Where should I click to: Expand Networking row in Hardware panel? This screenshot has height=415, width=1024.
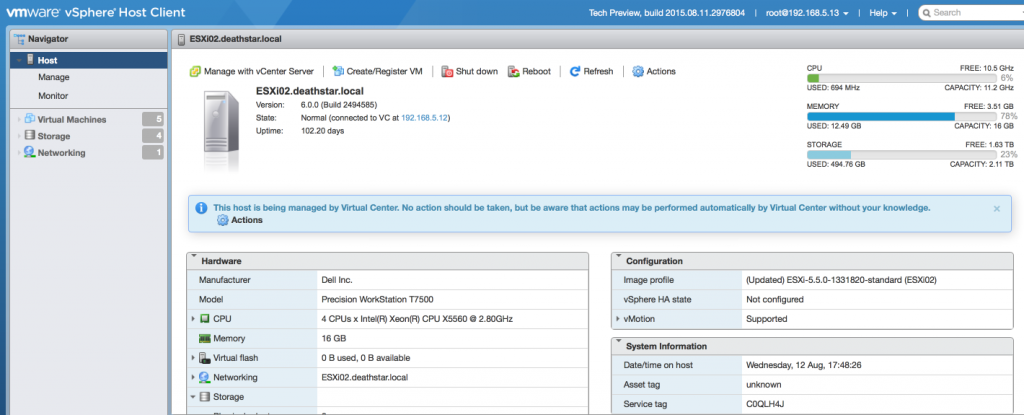(193, 378)
